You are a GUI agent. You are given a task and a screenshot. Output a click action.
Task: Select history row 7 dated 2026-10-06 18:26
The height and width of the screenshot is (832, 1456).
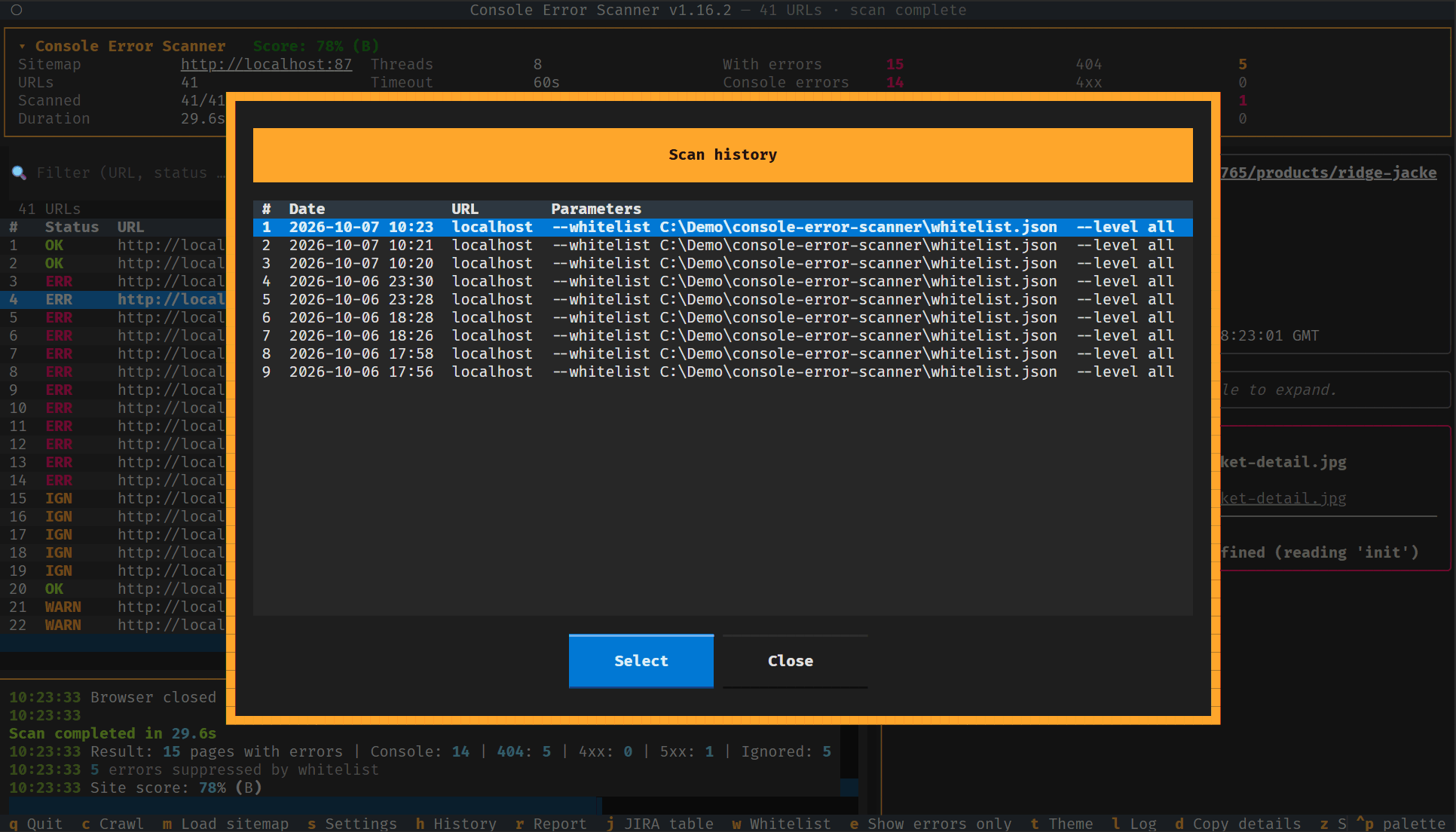pyautogui.click(x=723, y=335)
